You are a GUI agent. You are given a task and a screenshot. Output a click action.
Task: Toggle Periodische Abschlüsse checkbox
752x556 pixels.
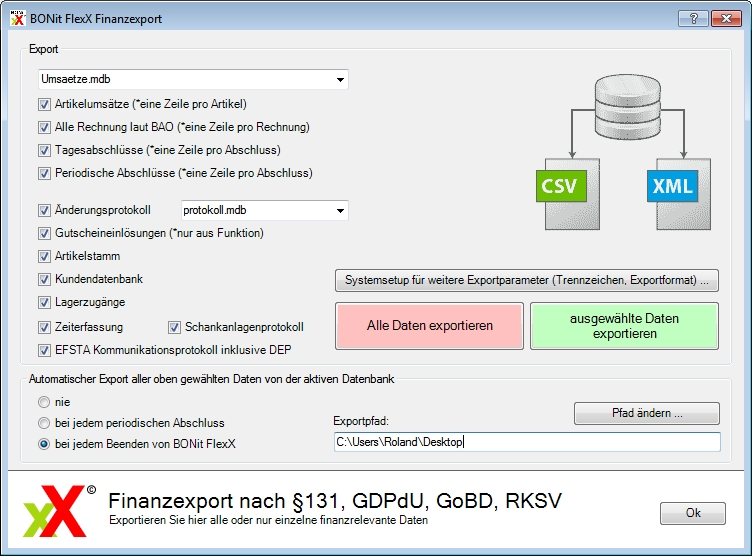tap(44, 173)
